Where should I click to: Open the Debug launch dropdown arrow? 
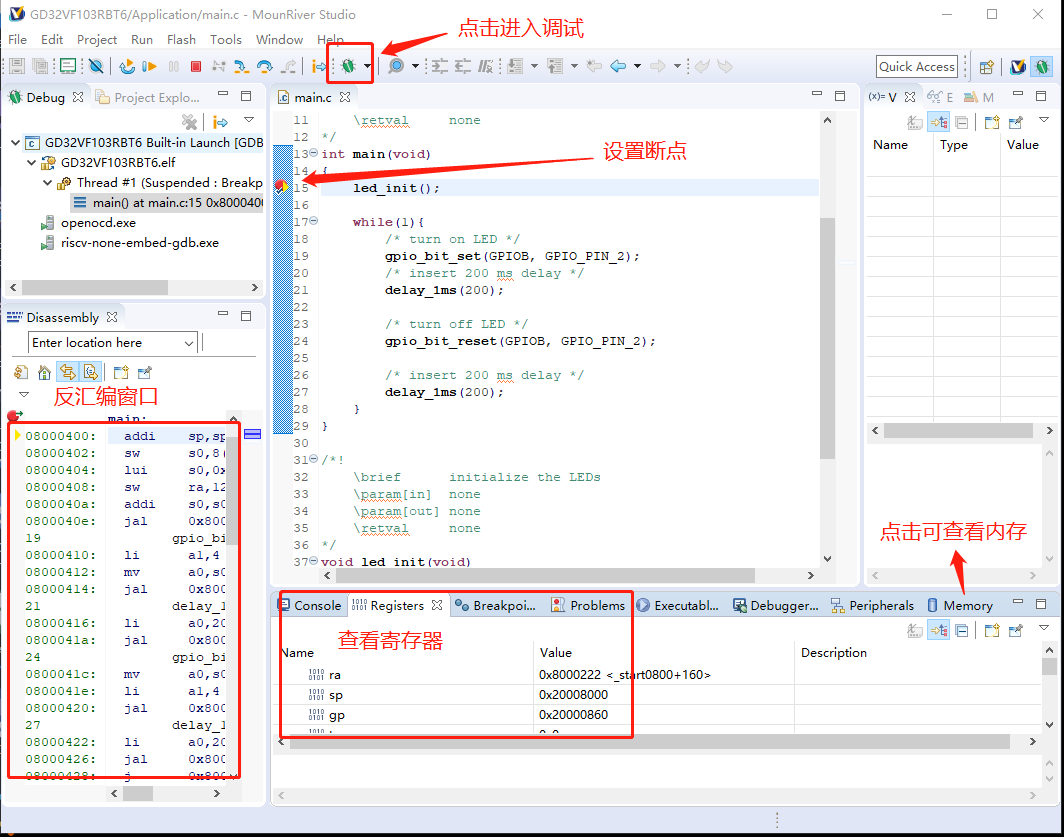coord(367,66)
